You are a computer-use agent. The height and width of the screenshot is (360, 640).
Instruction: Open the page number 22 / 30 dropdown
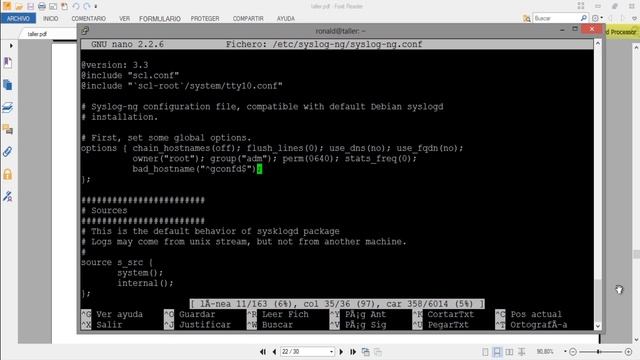point(331,351)
